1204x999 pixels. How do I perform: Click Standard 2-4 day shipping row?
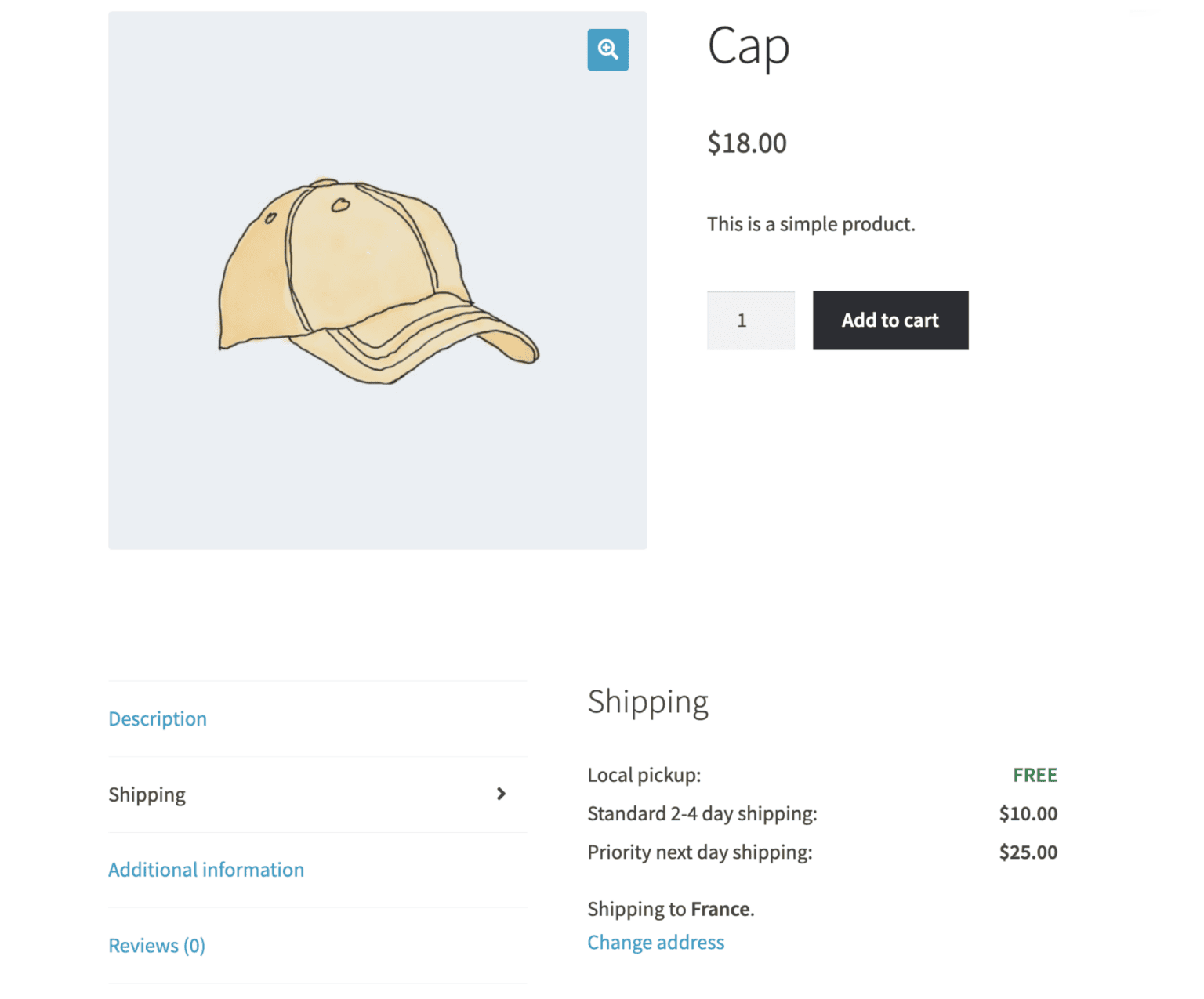pyautogui.click(x=702, y=813)
